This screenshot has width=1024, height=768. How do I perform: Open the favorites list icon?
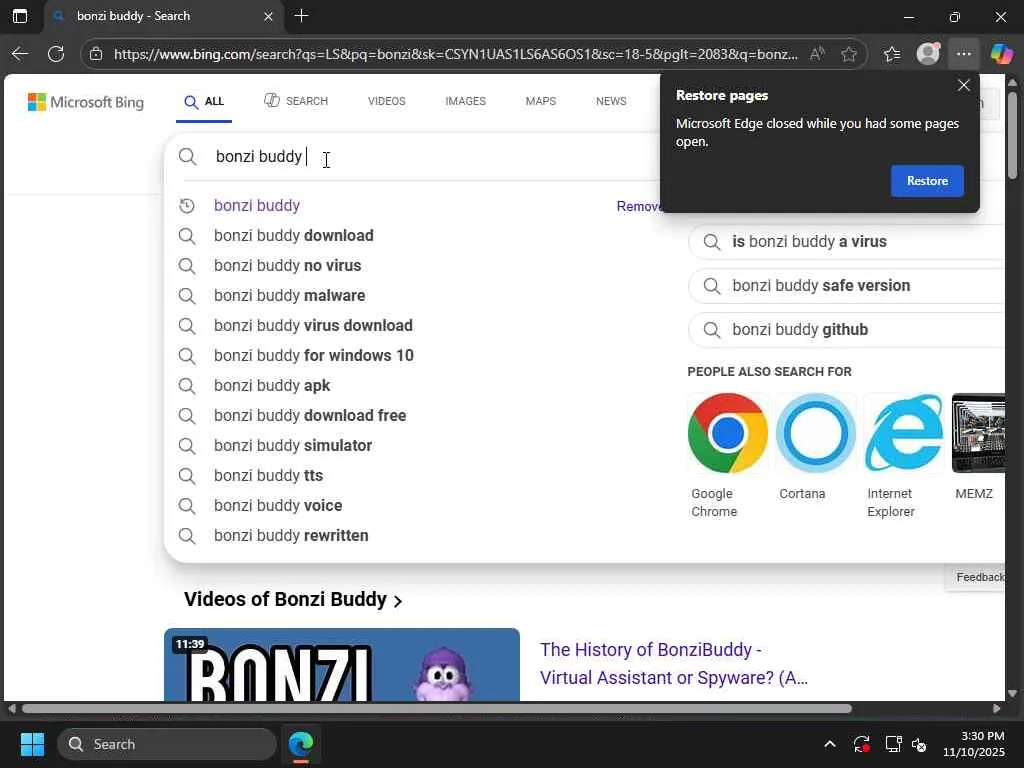coord(892,54)
